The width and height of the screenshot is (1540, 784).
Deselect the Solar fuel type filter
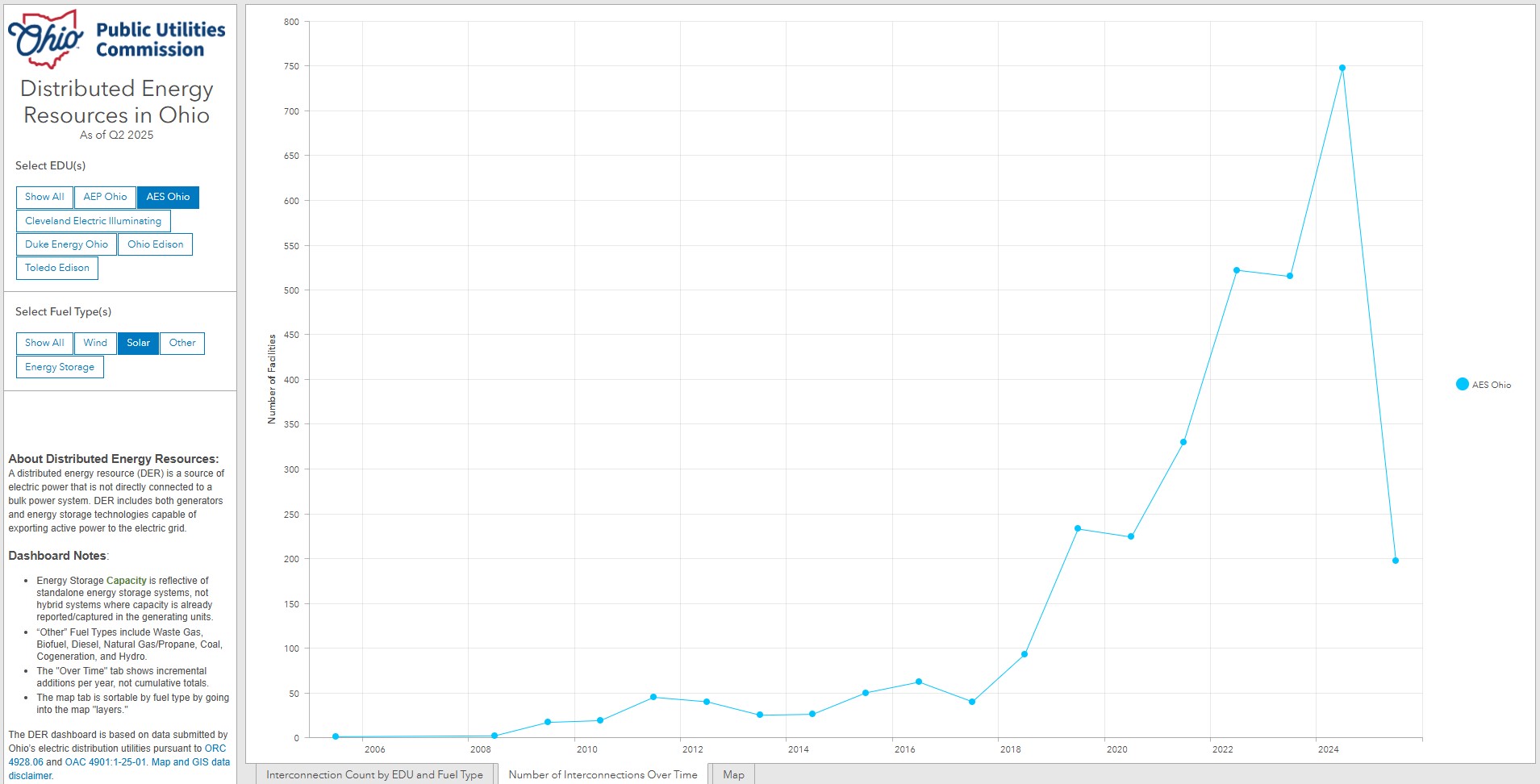tap(138, 343)
